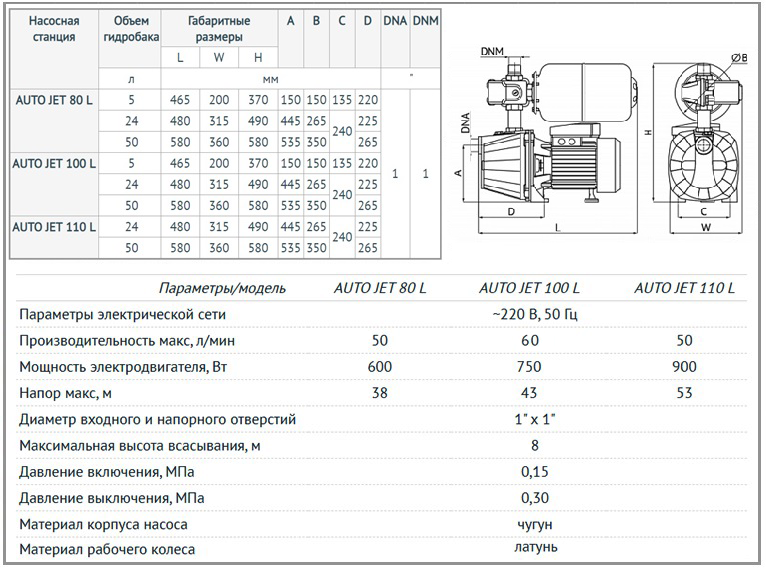Click the 1" x 1" diameter value

(535, 419)
